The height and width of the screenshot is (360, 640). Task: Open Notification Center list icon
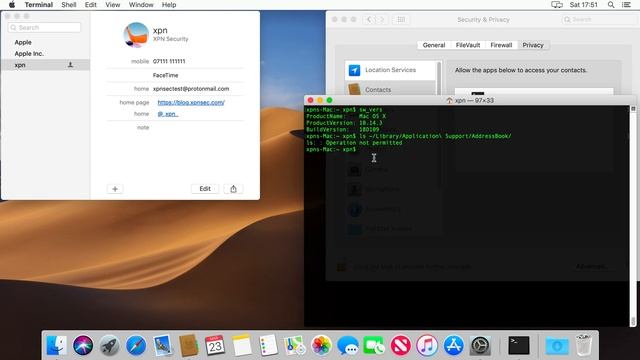point(627,5)
